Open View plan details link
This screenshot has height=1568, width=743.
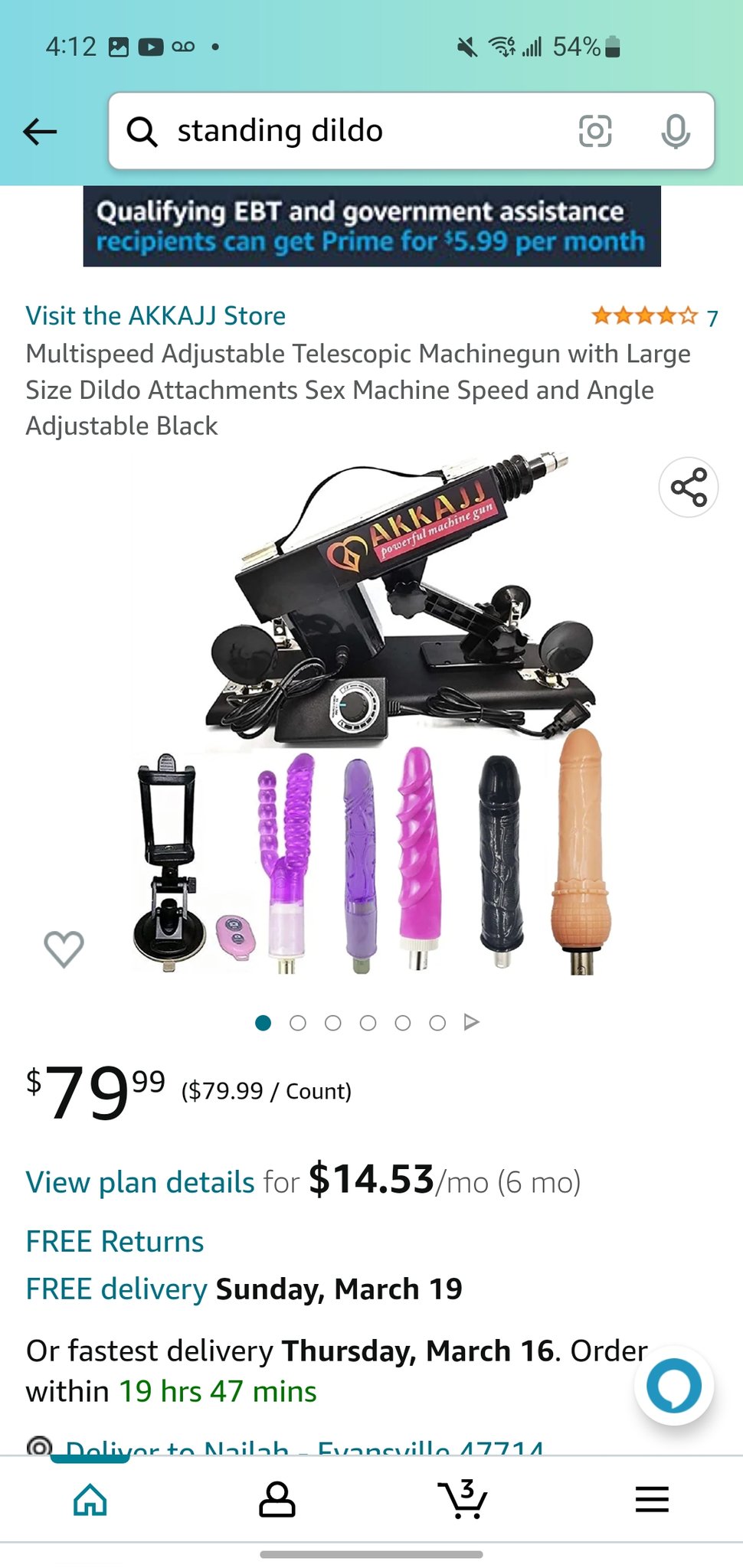140,1182
